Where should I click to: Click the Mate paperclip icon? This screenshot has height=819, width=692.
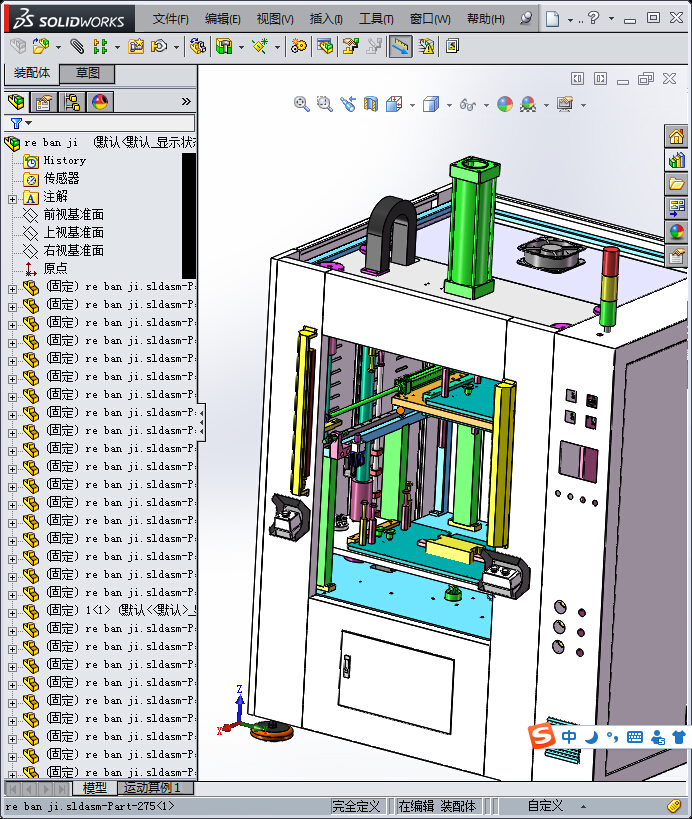[77, 46]
